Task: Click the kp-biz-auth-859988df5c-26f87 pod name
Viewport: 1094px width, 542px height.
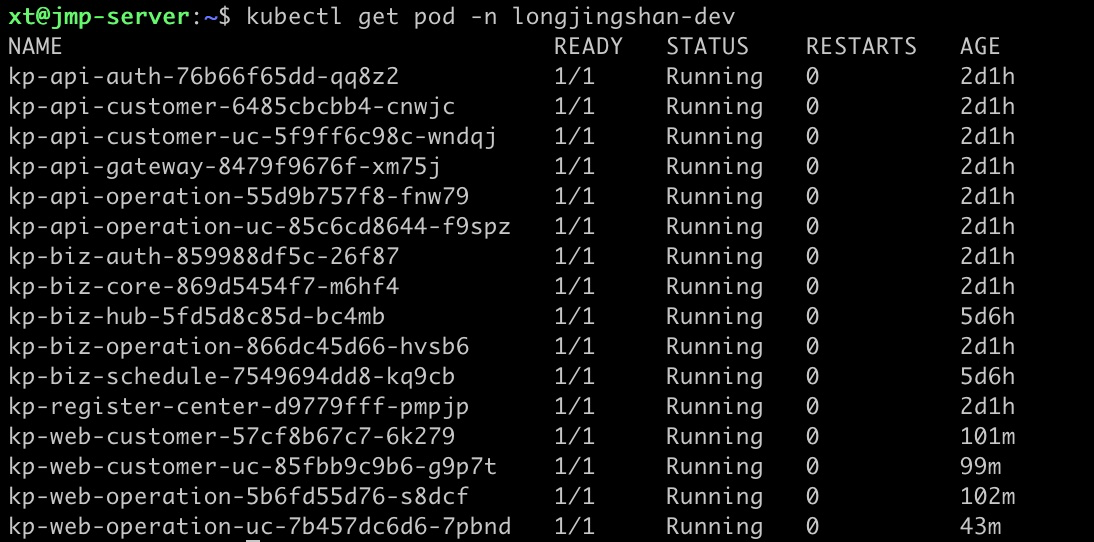Action: point(204,257)
